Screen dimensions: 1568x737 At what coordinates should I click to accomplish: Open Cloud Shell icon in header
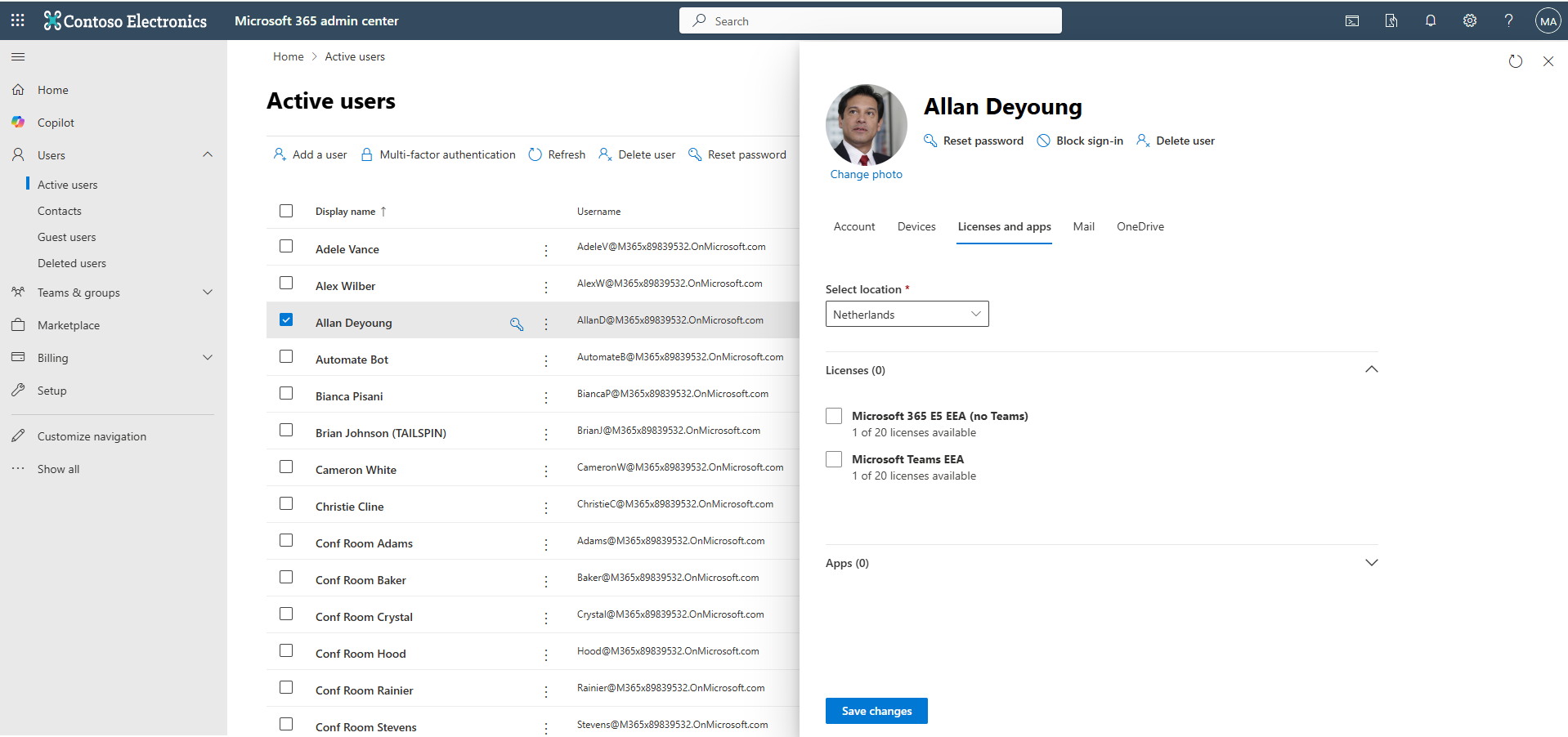1352,20
